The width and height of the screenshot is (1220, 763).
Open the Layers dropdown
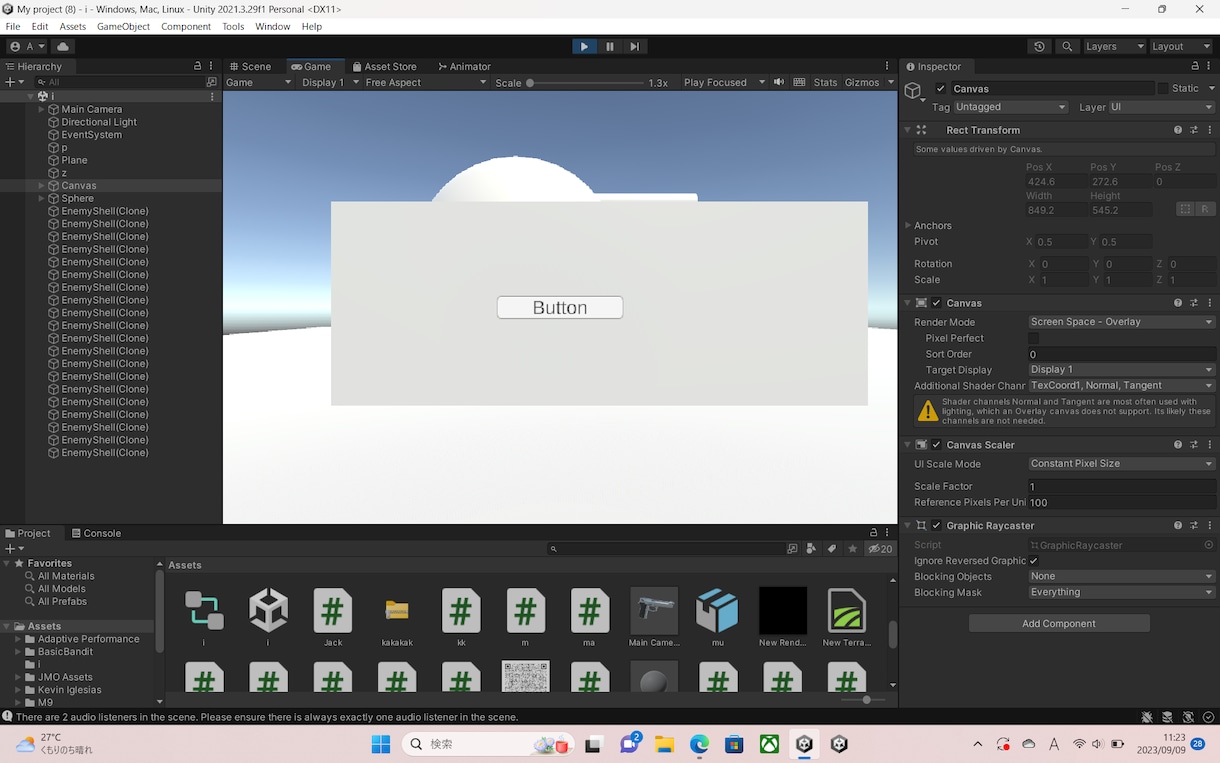coord(1113,46)
